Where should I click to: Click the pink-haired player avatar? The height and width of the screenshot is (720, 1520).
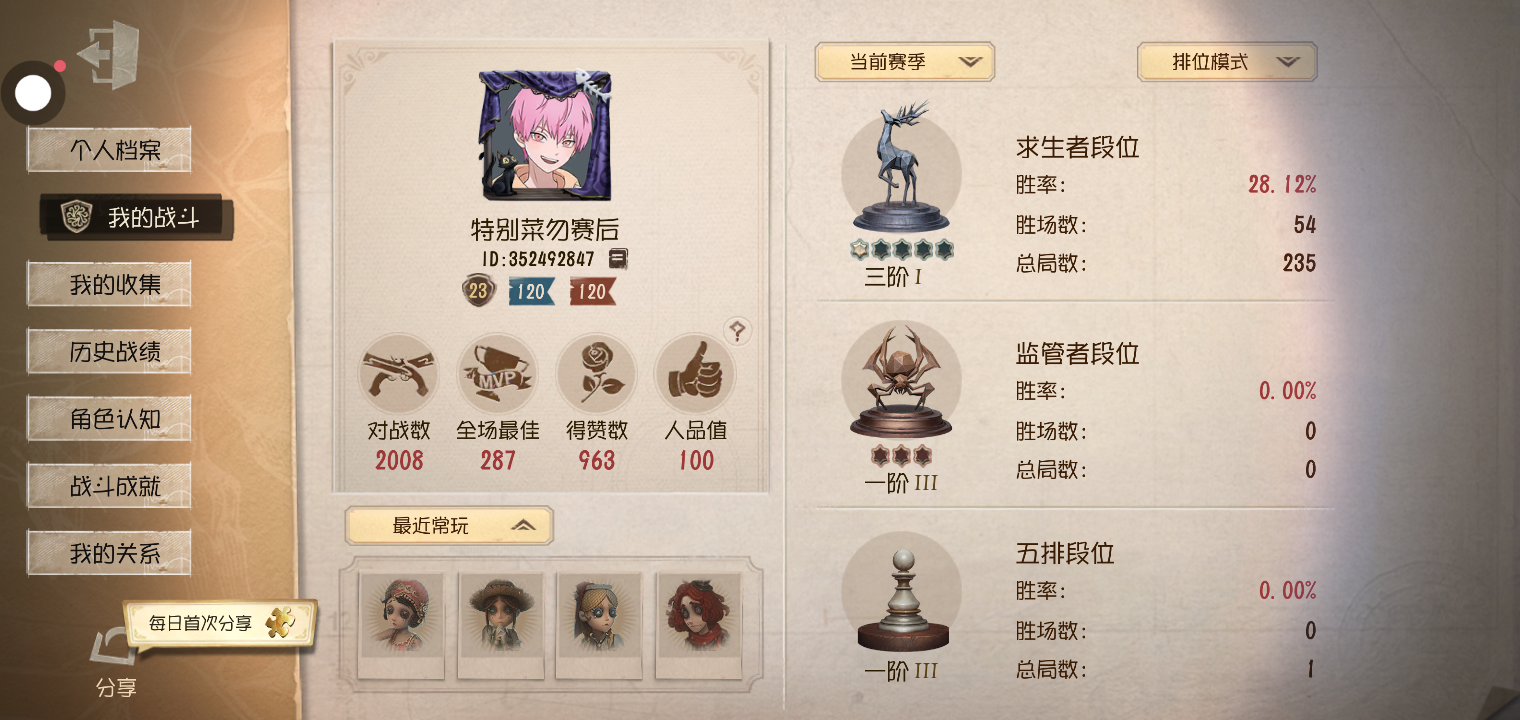[x=545, y=135]
